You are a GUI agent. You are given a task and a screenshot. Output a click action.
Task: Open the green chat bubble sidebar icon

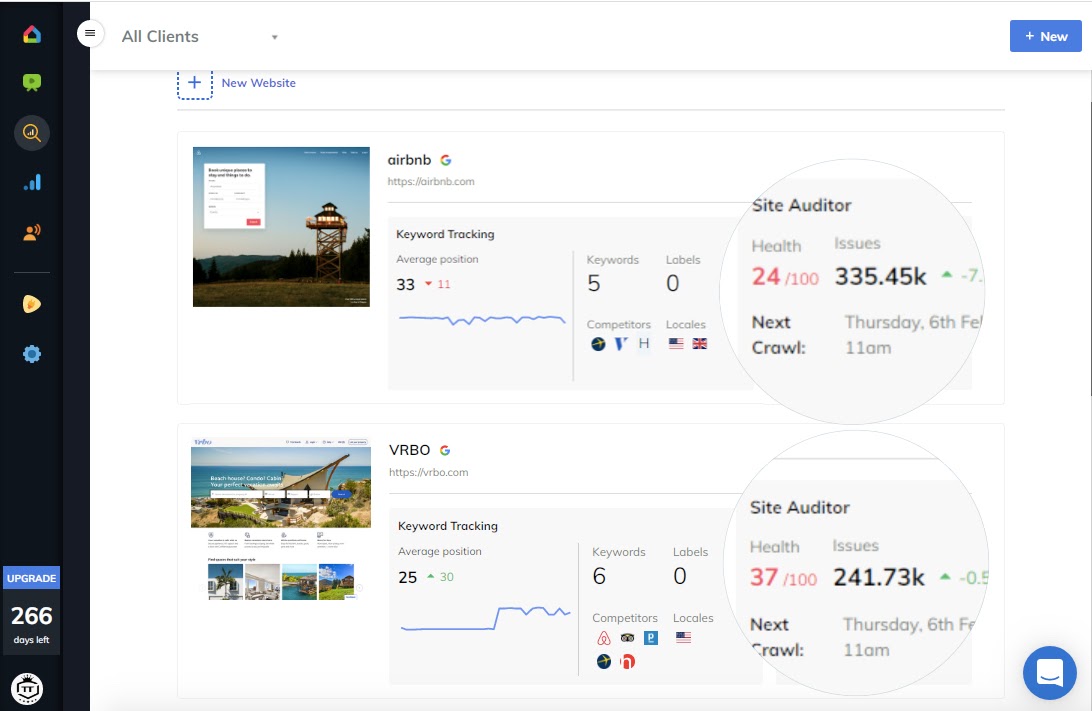(x=32, y=83)
